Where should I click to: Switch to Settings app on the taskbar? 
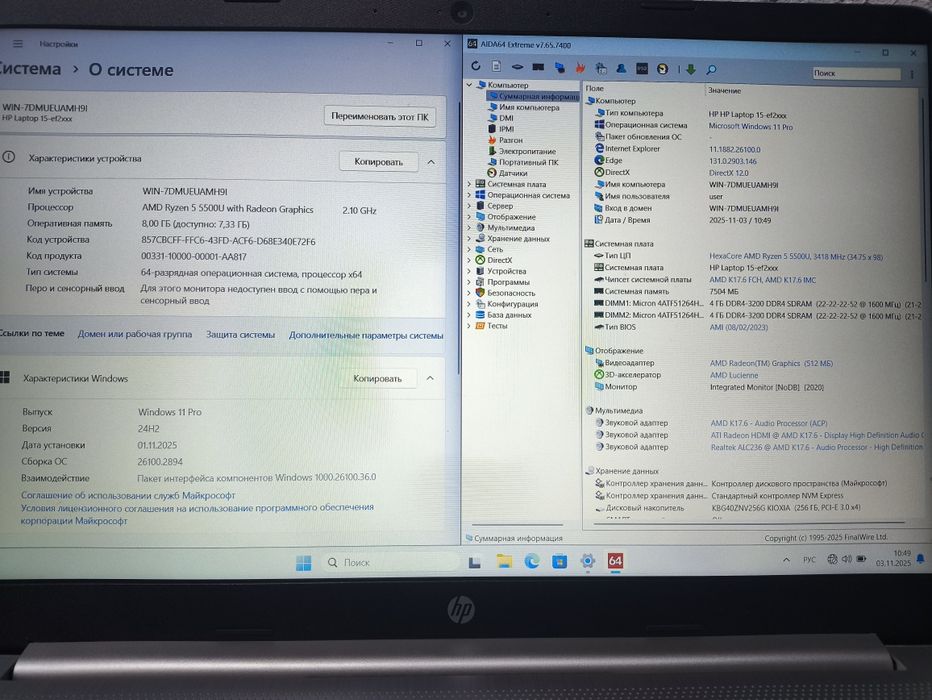(x=588, y=560)
